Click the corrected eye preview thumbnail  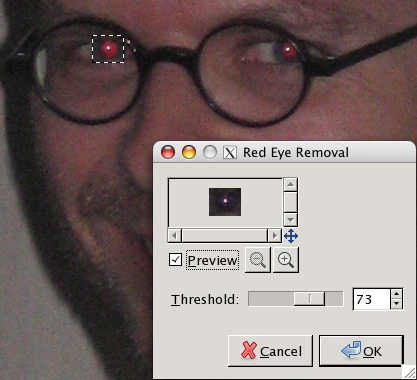point(225,202)
